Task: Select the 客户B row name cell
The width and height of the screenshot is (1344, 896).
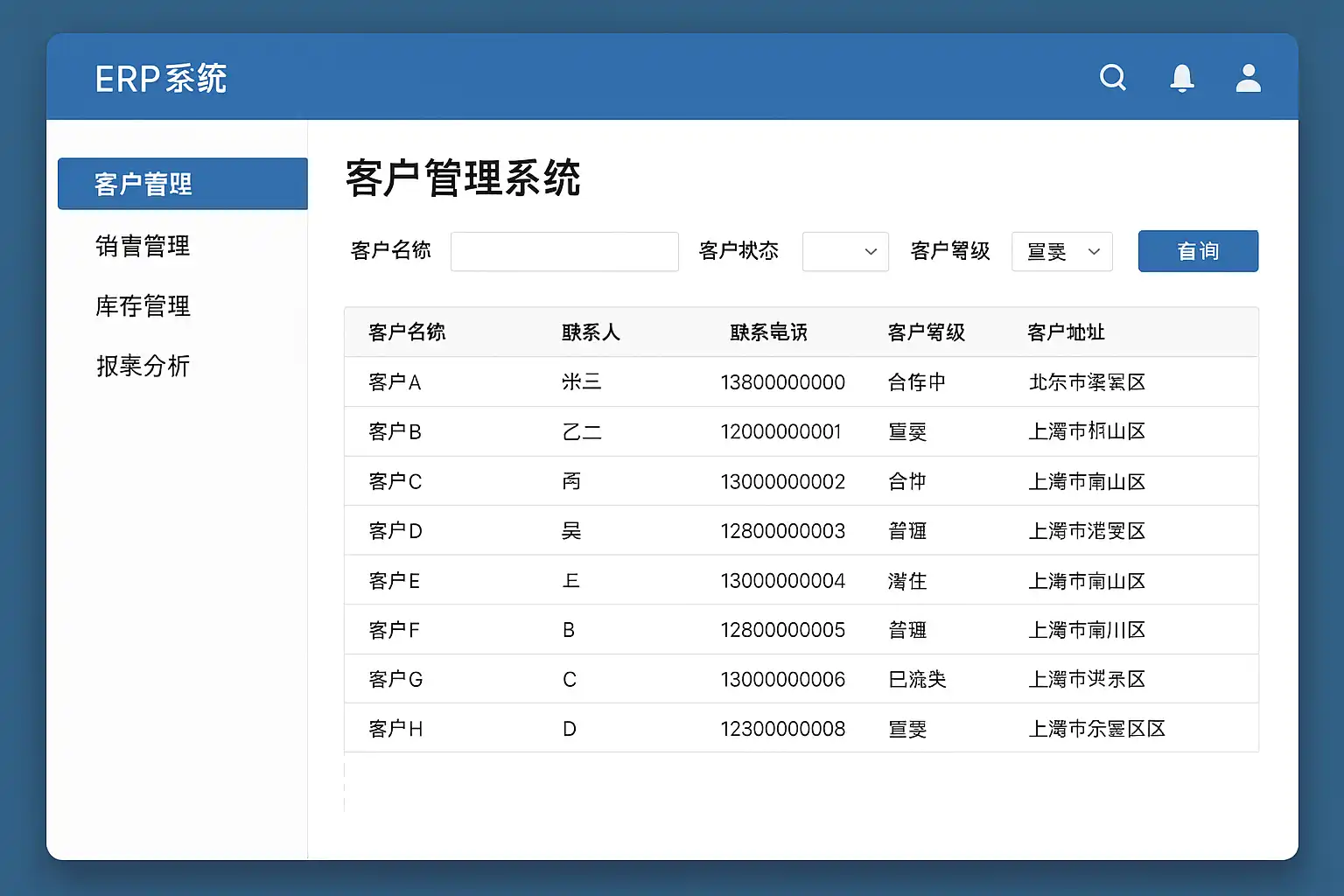Action: tap(395, 431)
